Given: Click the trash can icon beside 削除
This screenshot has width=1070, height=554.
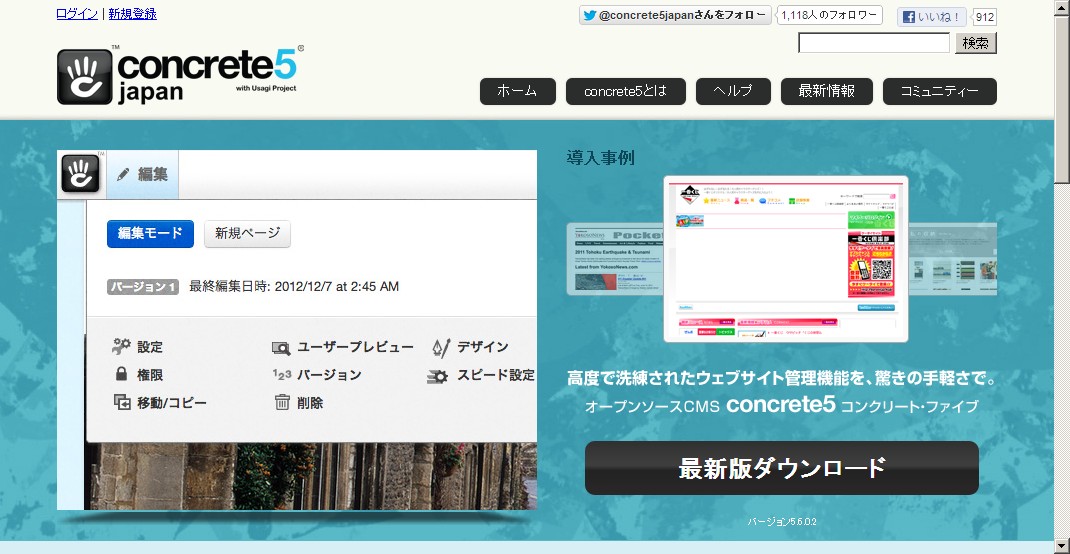Looking at the screenshot, I should coord(282,403).
